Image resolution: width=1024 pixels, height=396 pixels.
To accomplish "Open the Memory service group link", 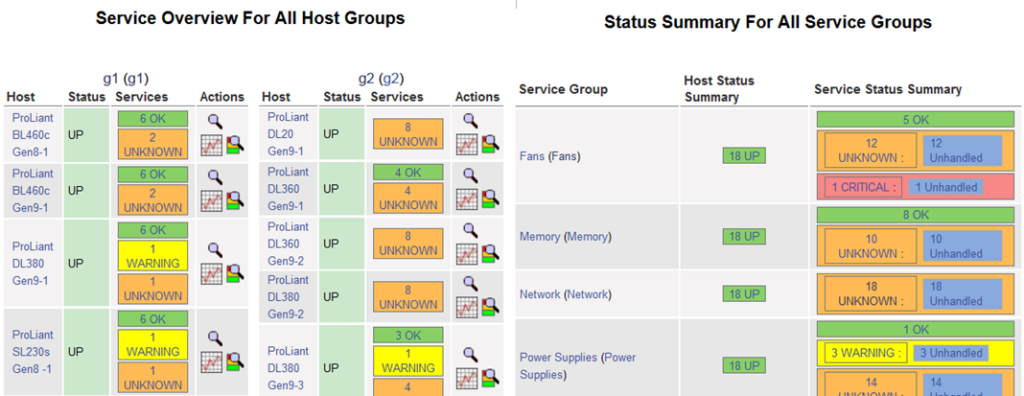I will (x=540, y=237).
